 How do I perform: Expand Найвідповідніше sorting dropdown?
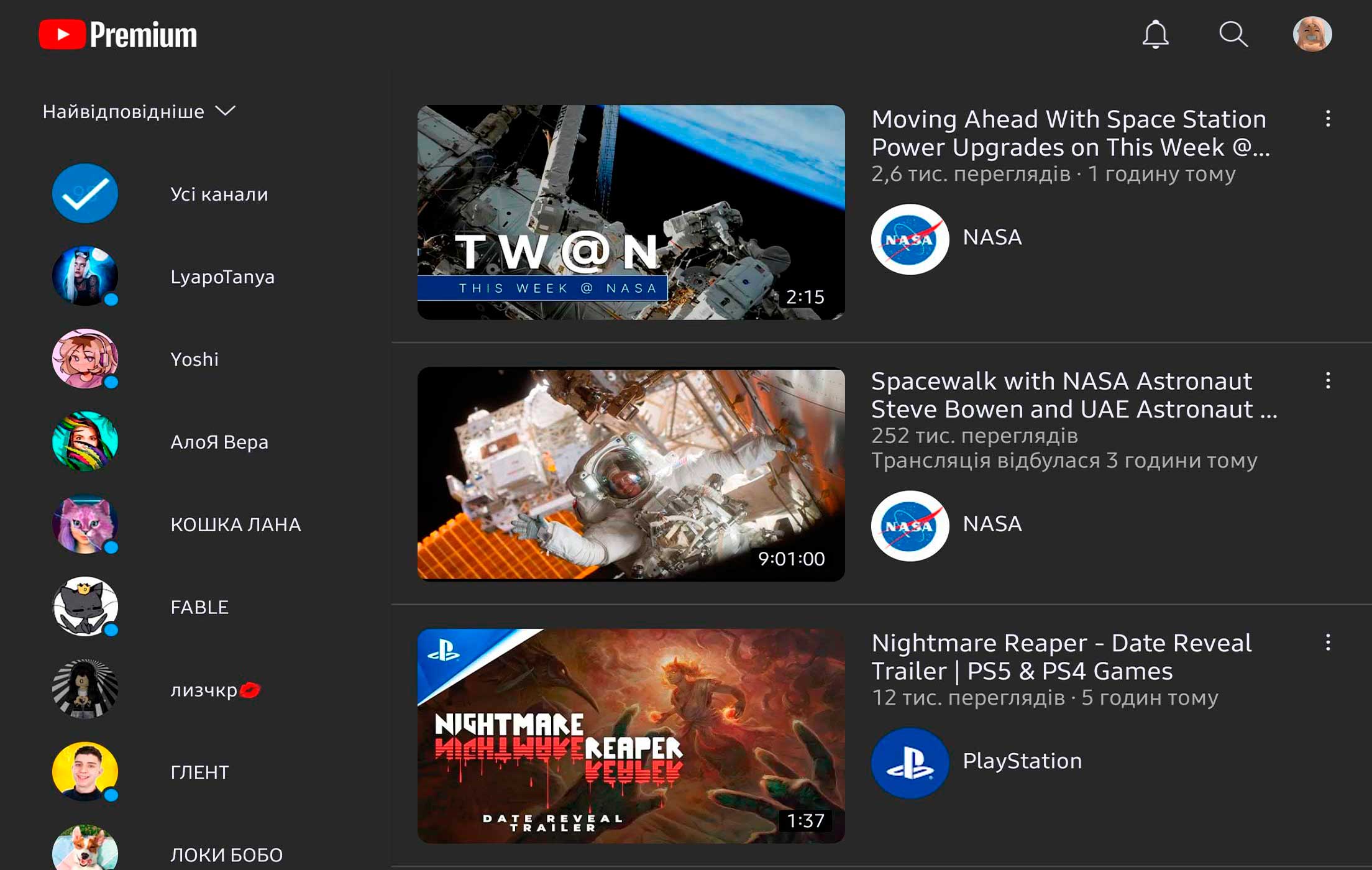click(x=139, y=112)
